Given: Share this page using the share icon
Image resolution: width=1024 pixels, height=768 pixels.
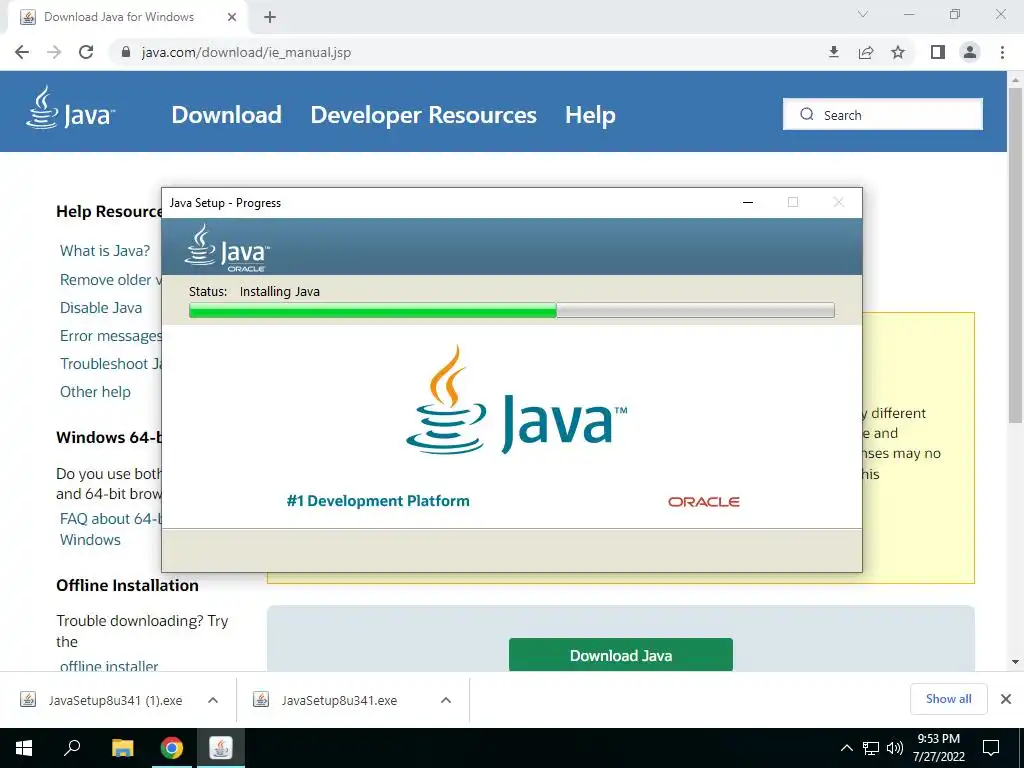Looking at the screenshot, I should 866,52.
